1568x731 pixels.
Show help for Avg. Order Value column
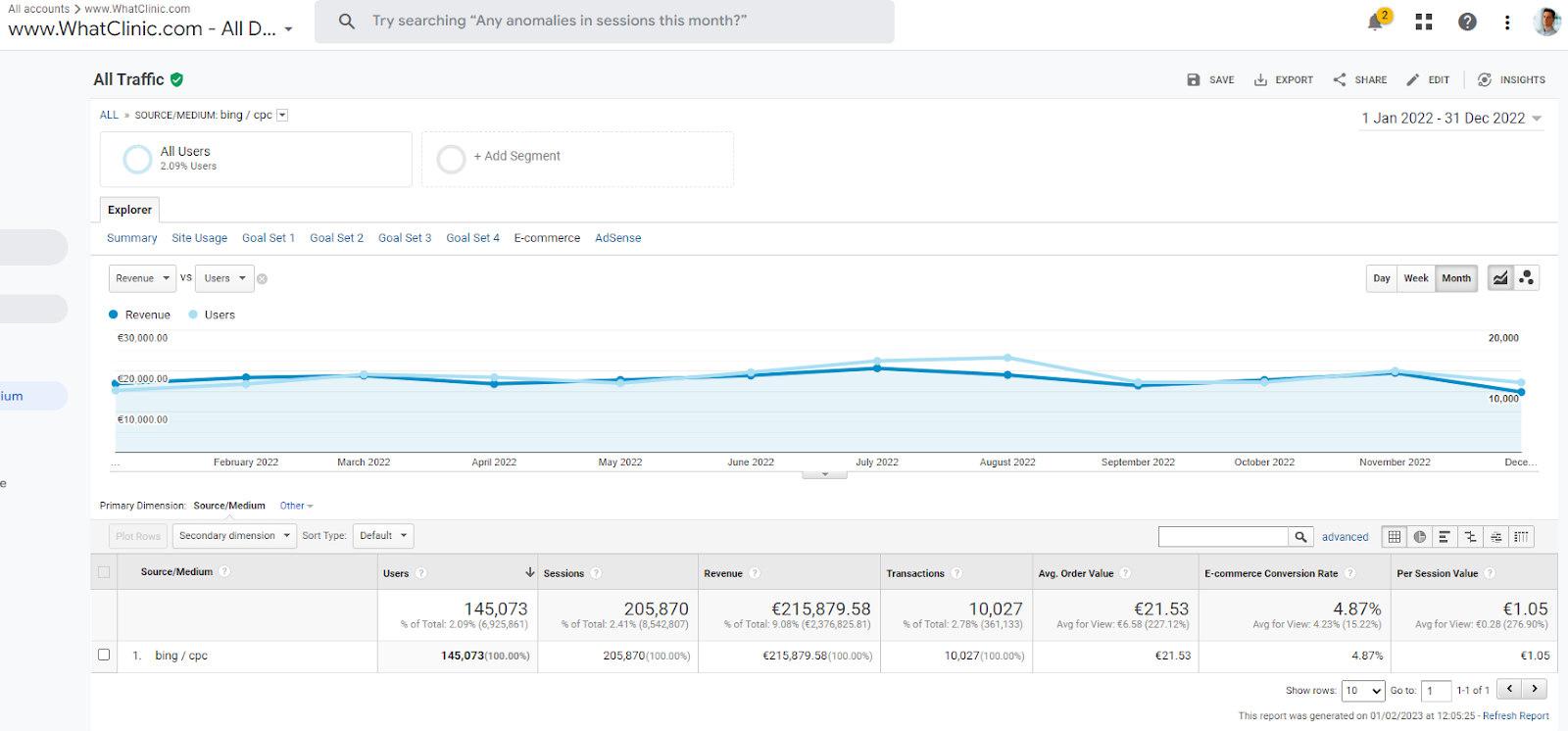coord(1125,573)
